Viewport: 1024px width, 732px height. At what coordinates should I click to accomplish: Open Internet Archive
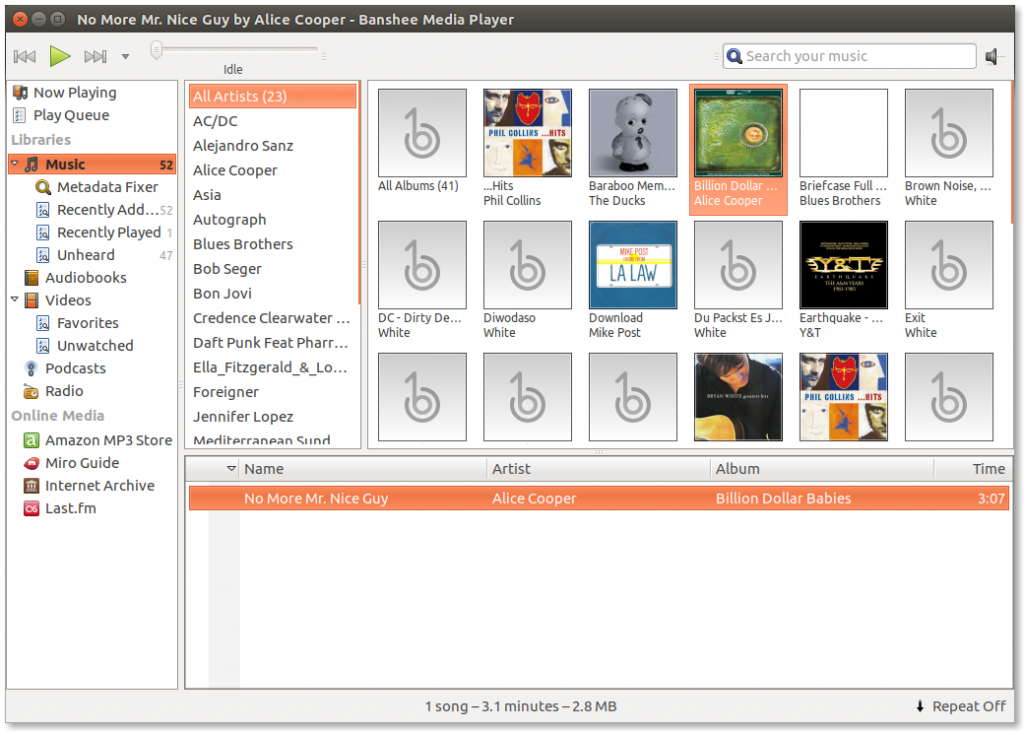click(89, 486)
